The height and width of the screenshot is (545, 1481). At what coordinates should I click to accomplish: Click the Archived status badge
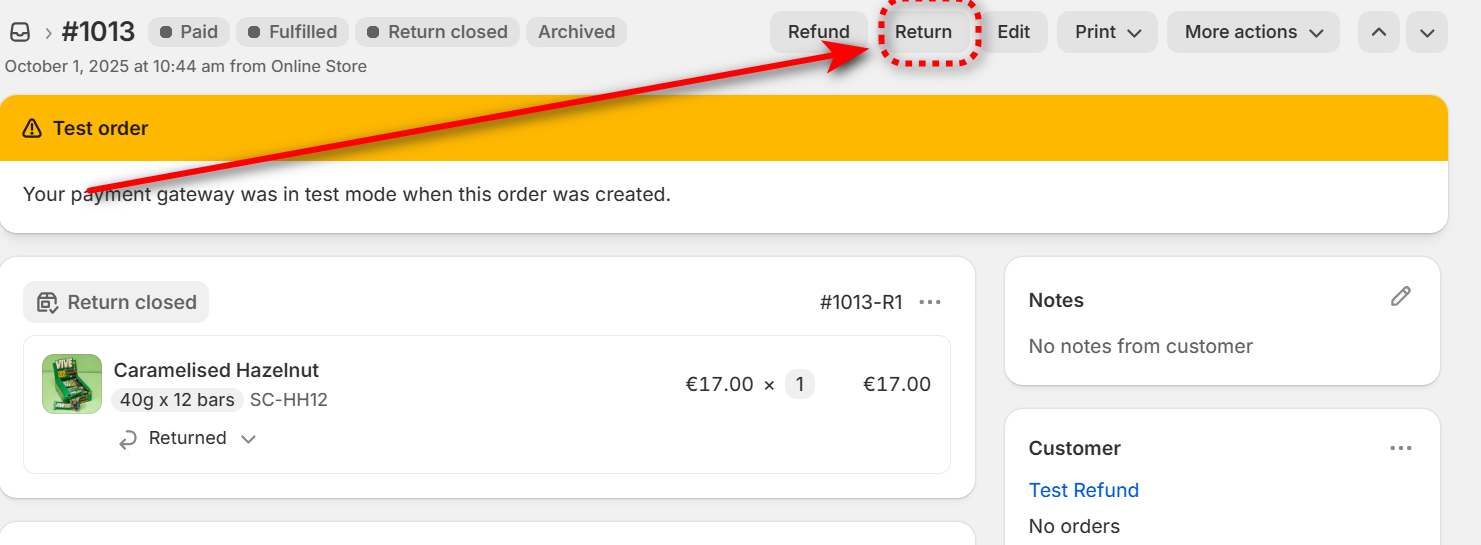(576, 32)
